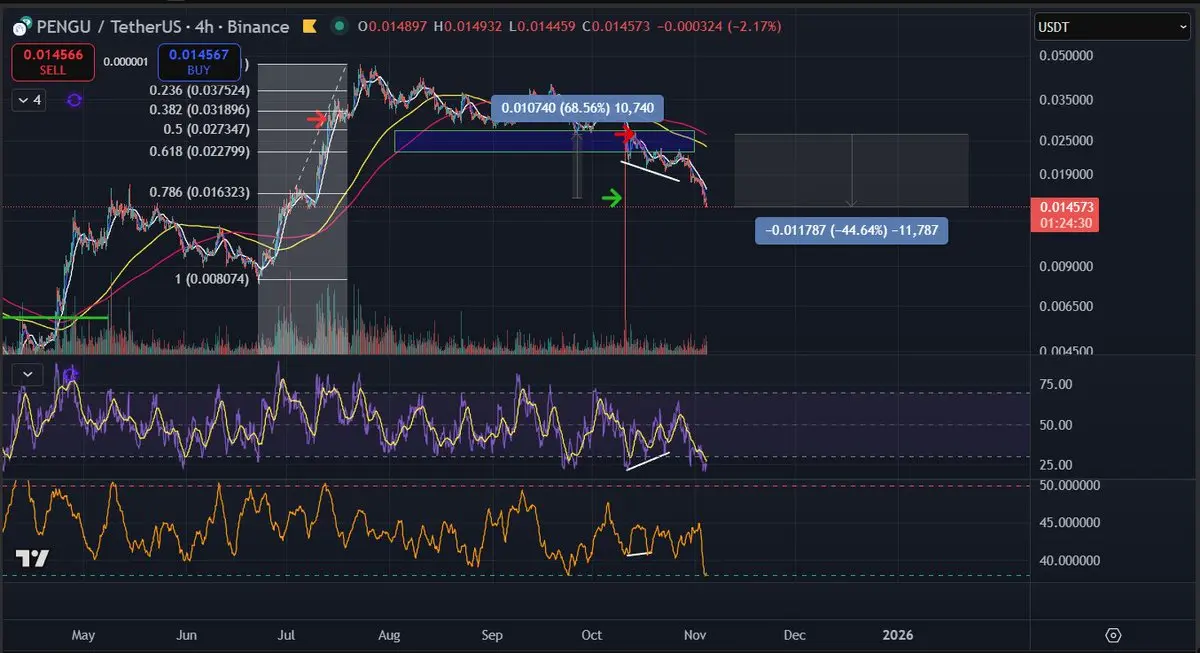Click Dec on the time axis
This screenshot has height=653, width=1200.
(794, 635)
